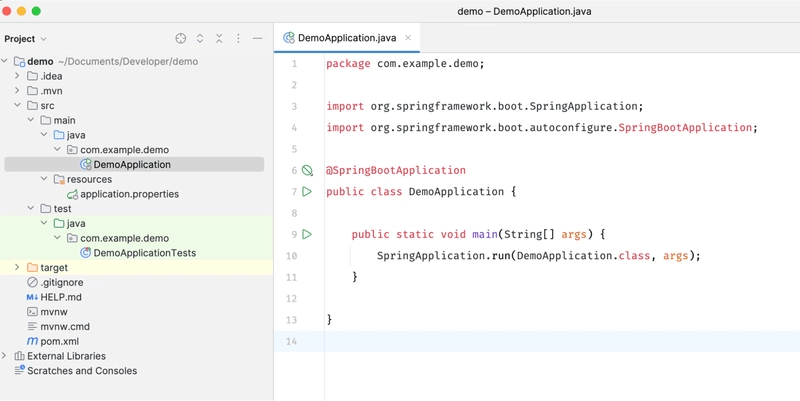The height and width of the screenshot is (401, 800).
Task: Click the demo module icon at project root
Action: [x=19, y=62]
